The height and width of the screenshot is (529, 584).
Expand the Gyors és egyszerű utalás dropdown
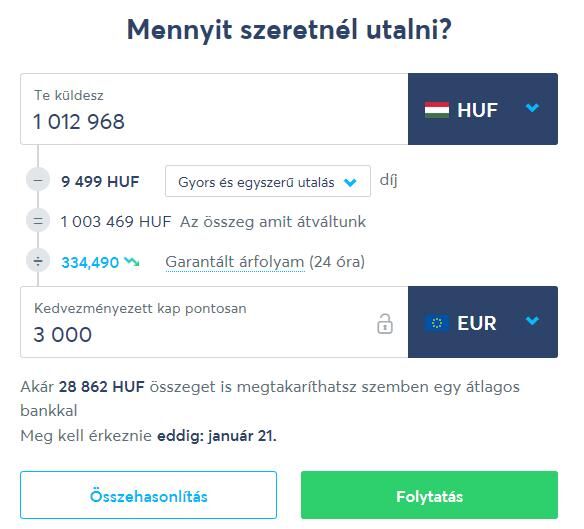[268, 181]
